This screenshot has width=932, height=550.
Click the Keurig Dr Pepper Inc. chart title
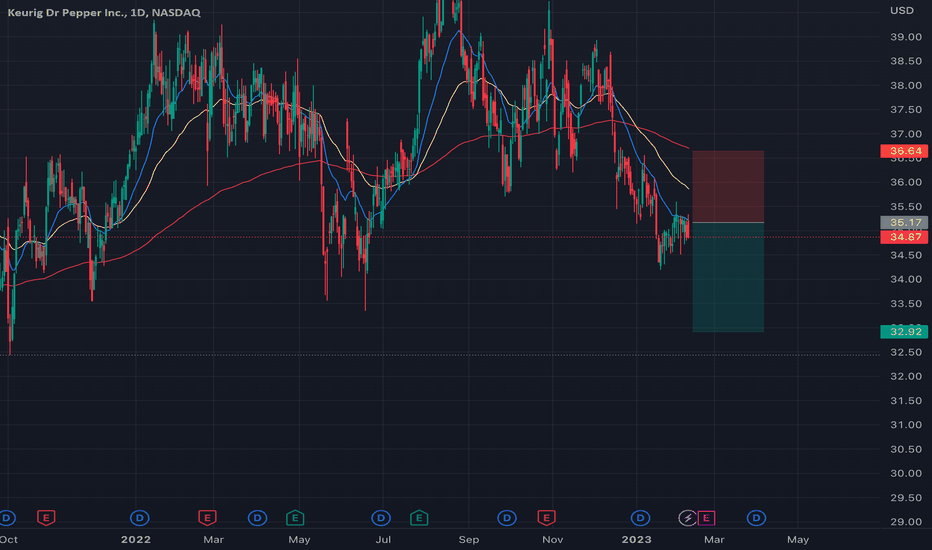pyautogui.click(x=103, y=12)
